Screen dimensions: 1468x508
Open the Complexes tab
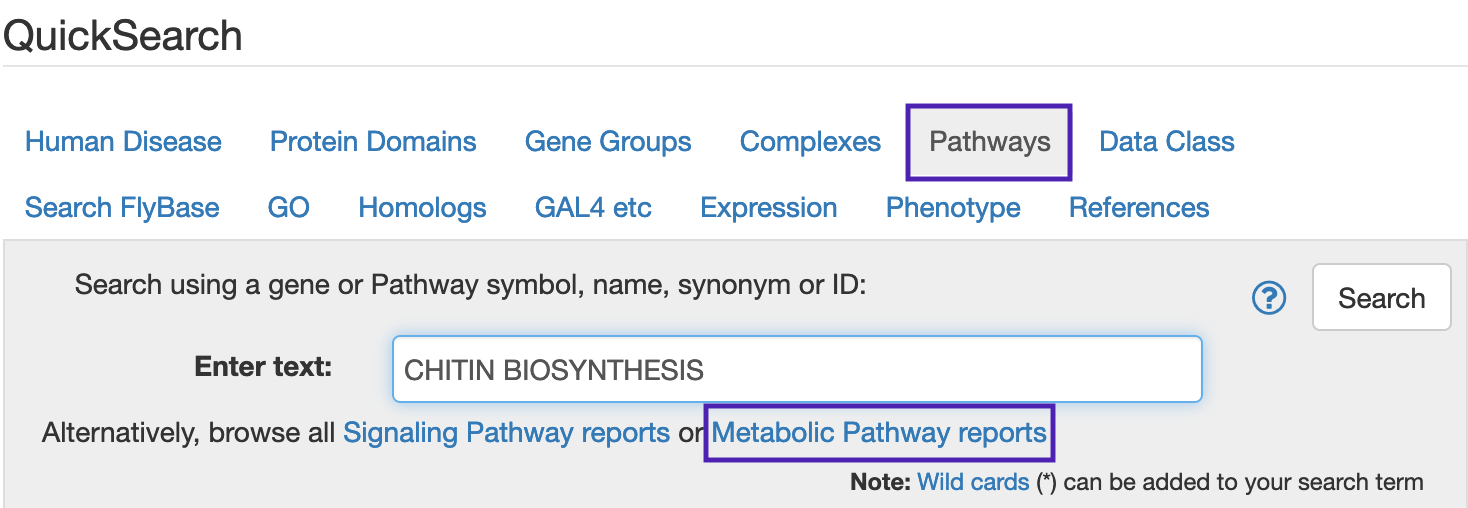pos(810,142)
